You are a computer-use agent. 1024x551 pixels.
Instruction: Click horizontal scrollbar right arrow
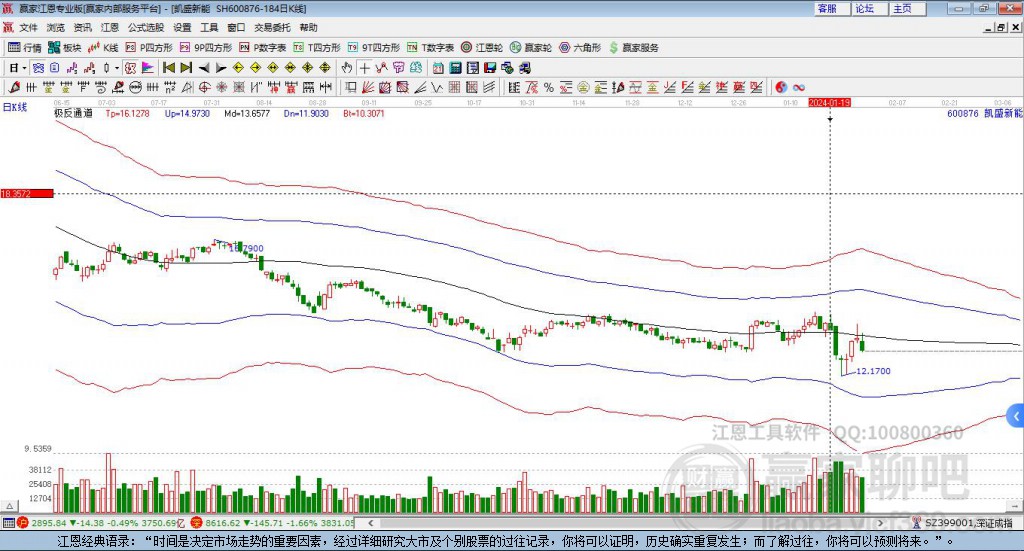(880, 523)
